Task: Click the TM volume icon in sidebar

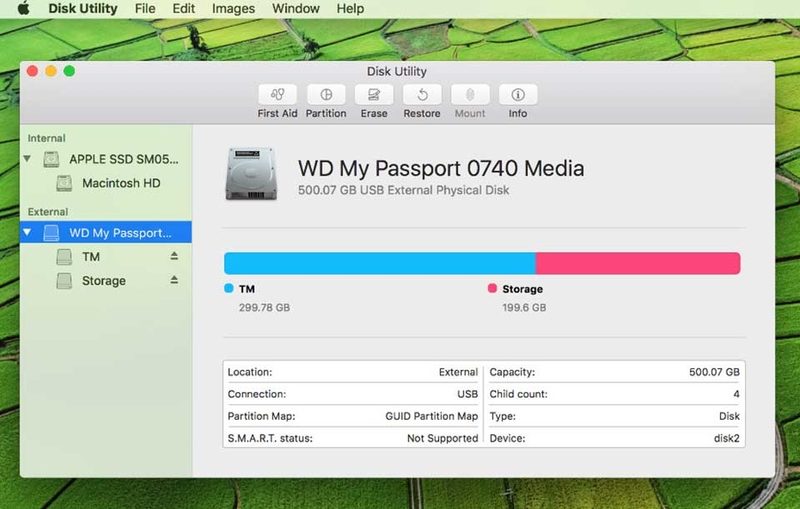Action: pyautogui.click(x=64, y=257)
